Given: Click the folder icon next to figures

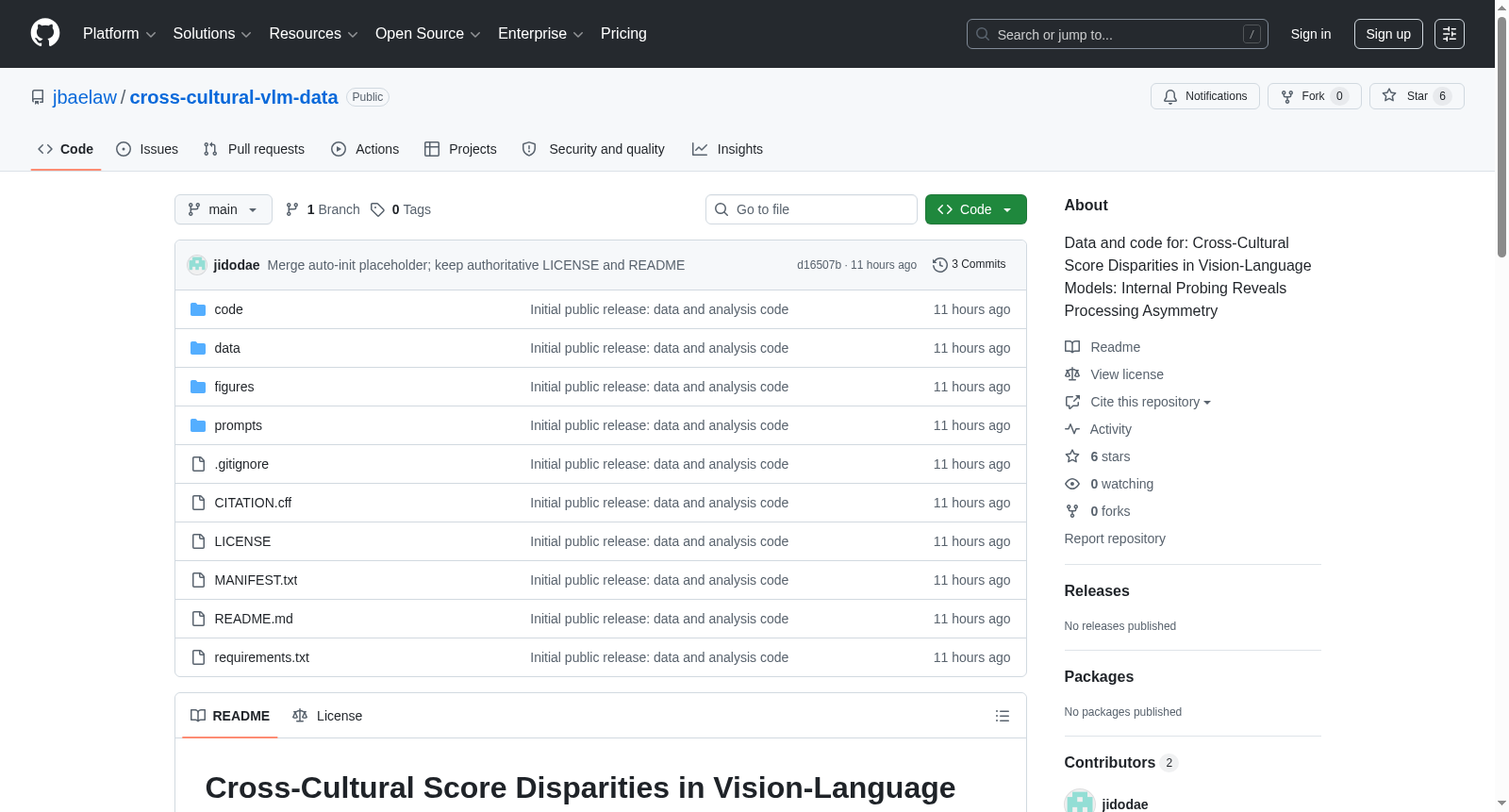Looking at the screenshot, I should (198, 387).
